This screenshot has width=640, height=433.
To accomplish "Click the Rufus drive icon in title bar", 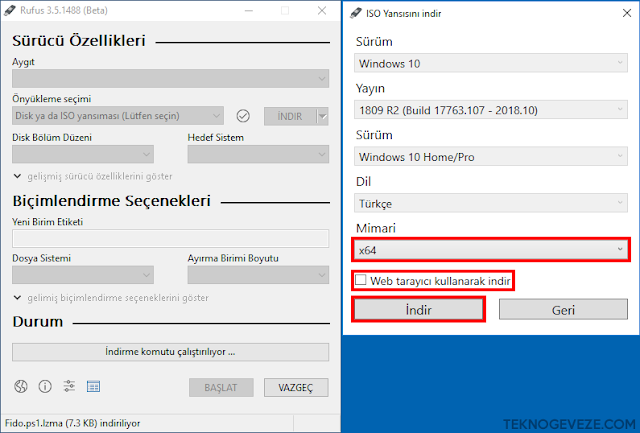I will pyautogui.click(x=10, y=11).
